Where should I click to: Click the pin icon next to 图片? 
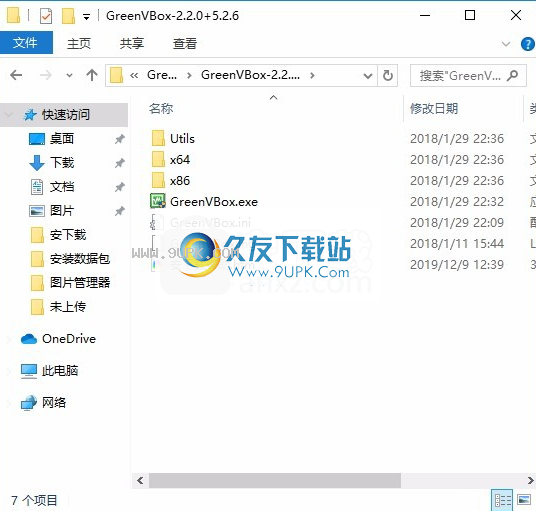[x=119, y=211]
